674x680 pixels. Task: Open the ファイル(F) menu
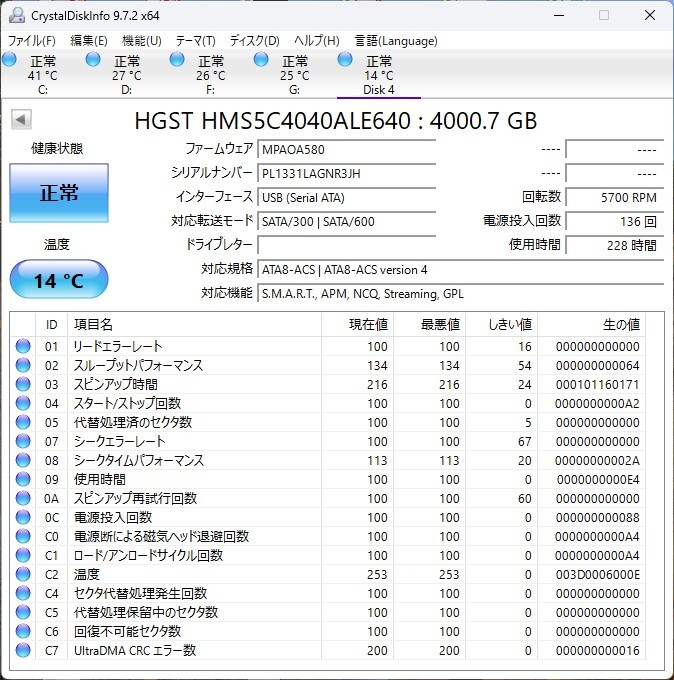point(32,41)
